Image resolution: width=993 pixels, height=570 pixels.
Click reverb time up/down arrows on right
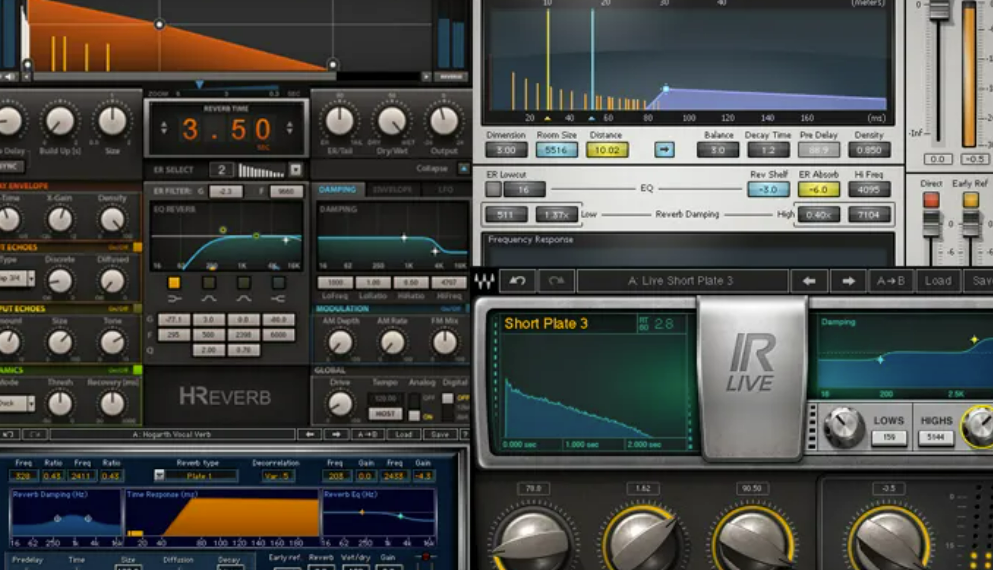289,128
